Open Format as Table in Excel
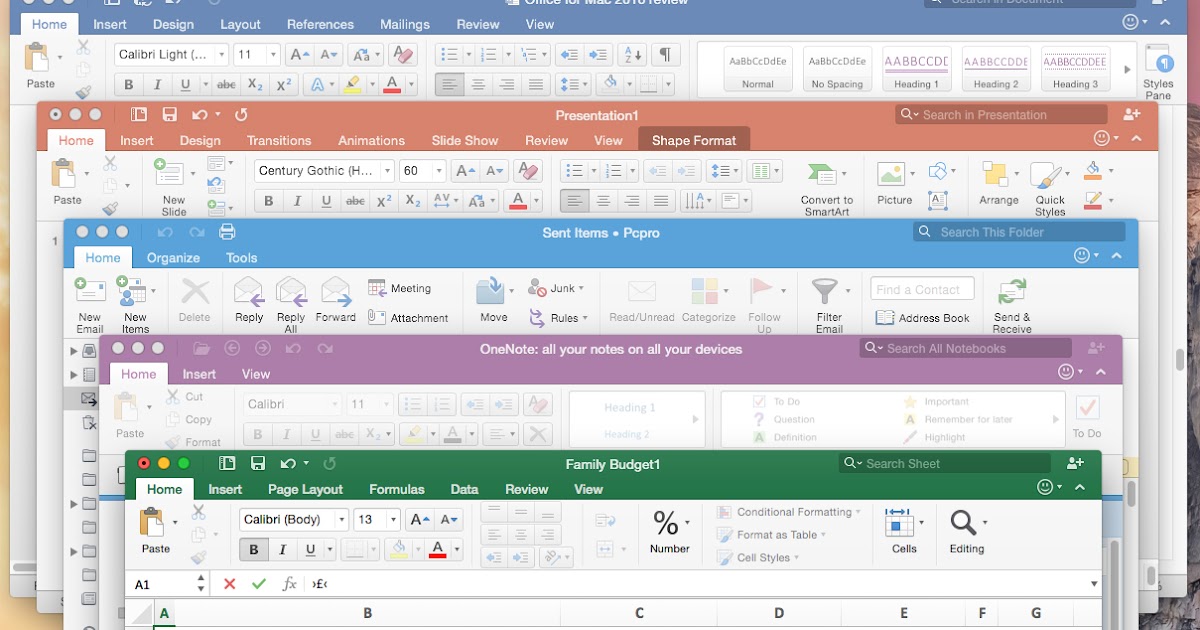Viewport: 1200px width, 630px height. [773, 535]
